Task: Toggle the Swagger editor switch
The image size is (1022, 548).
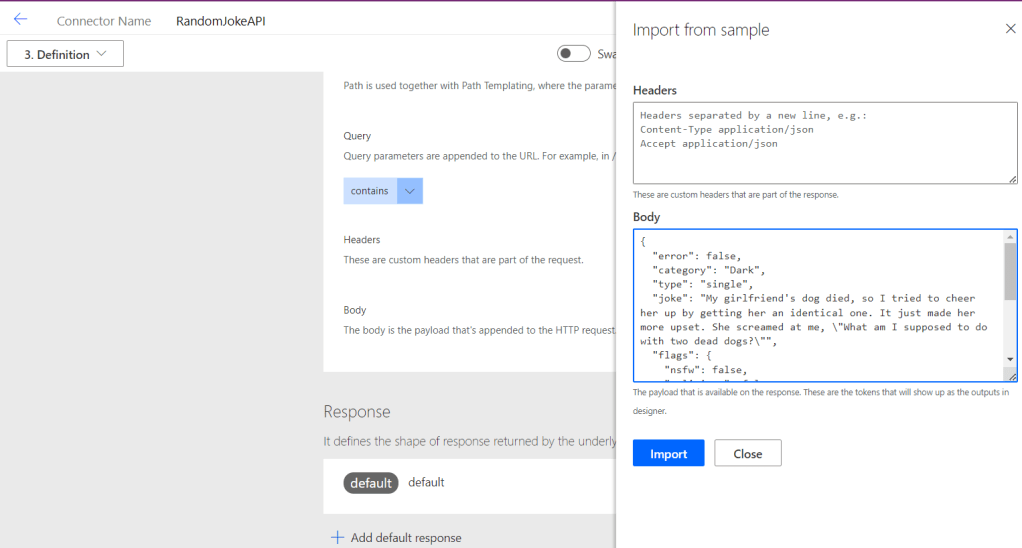Action: point(573,54)
